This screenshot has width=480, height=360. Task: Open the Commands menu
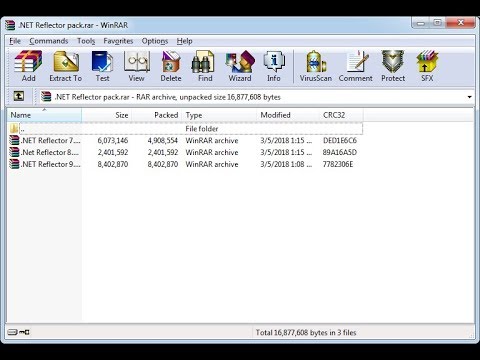tap(49, 41)
